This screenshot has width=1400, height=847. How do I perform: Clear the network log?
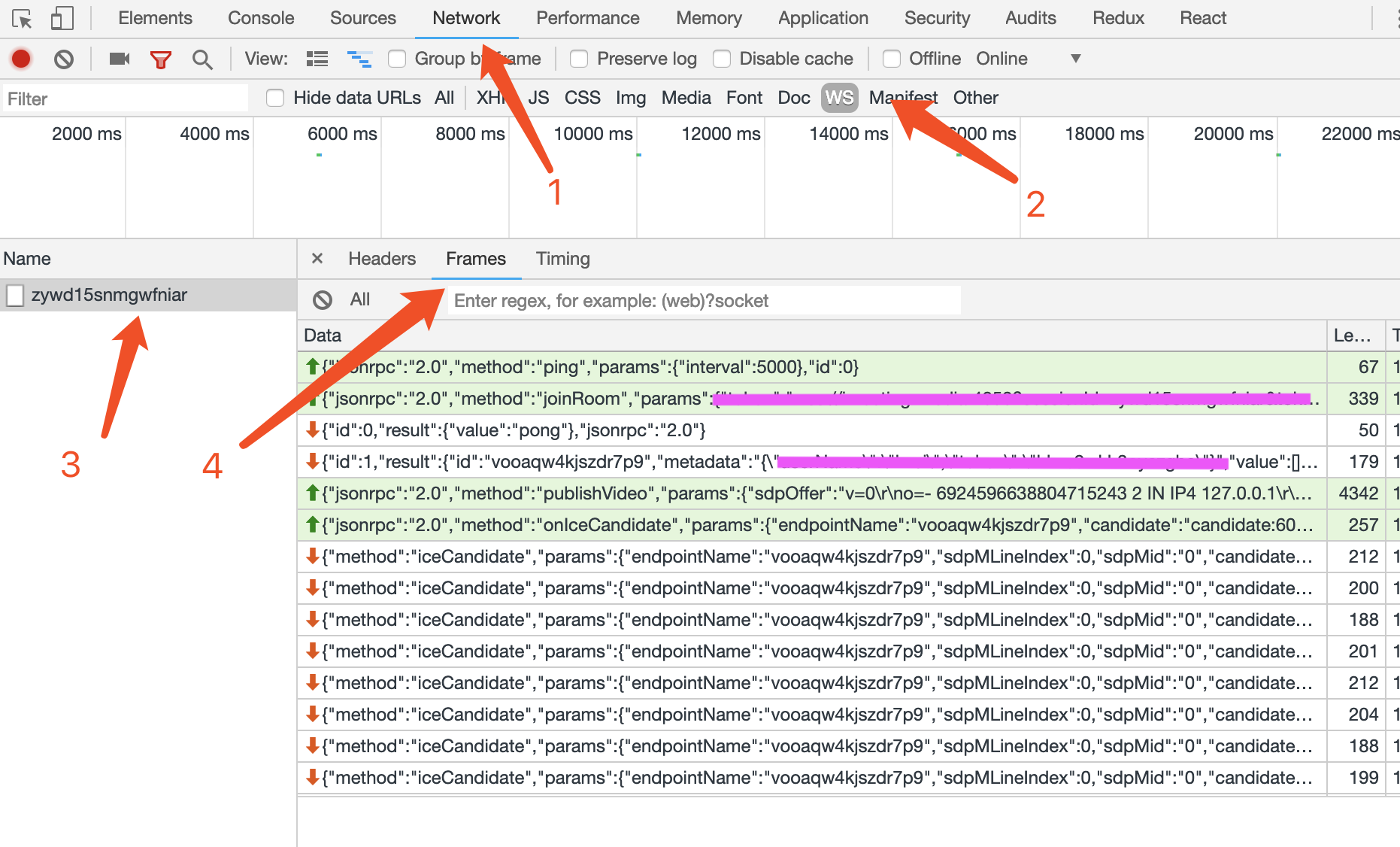(x=64, y=59)
